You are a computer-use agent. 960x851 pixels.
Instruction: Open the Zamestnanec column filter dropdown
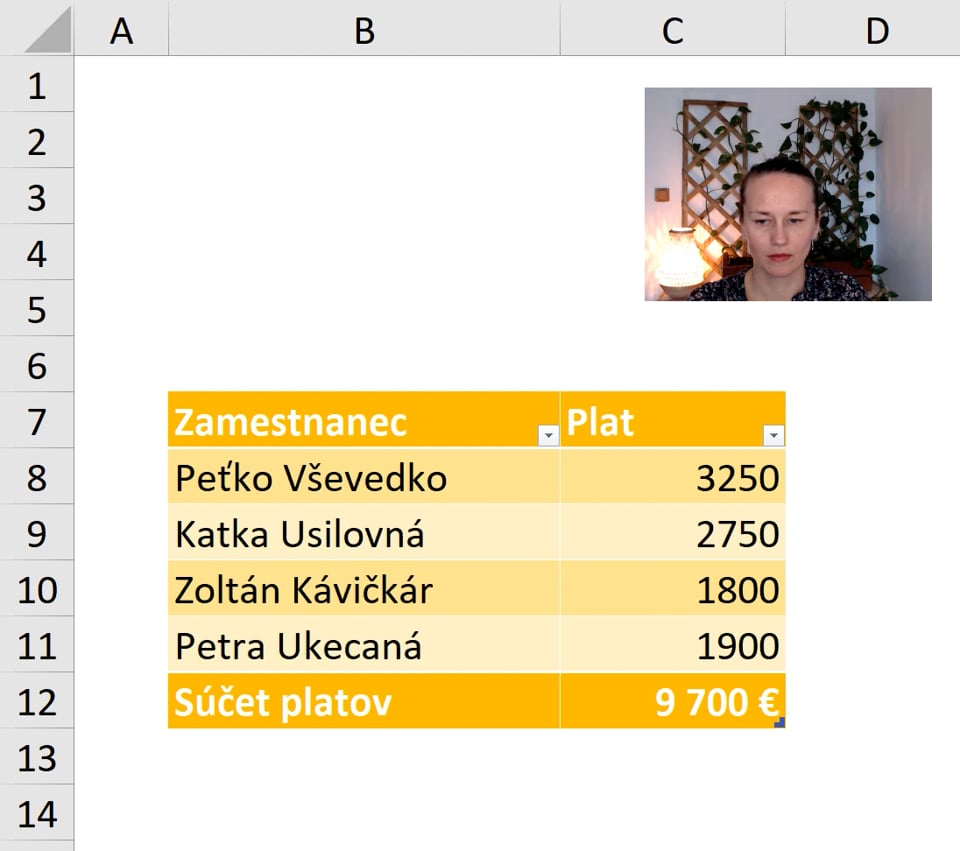click(549, 435)
